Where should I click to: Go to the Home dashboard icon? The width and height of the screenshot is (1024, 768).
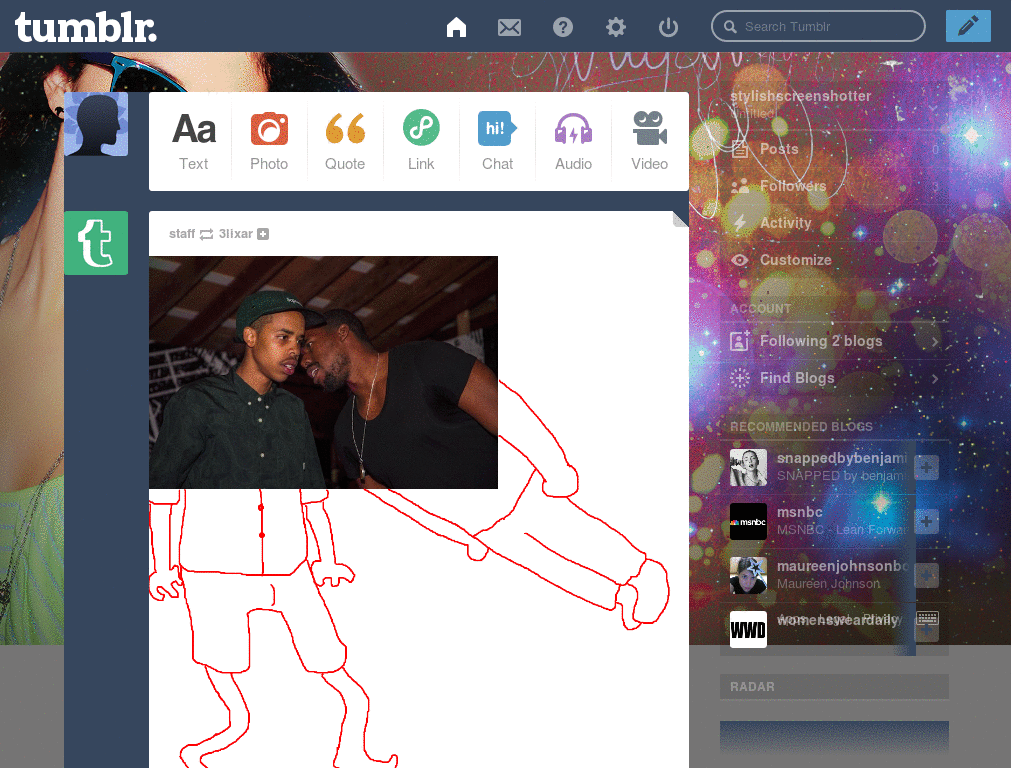click(456, 27)
